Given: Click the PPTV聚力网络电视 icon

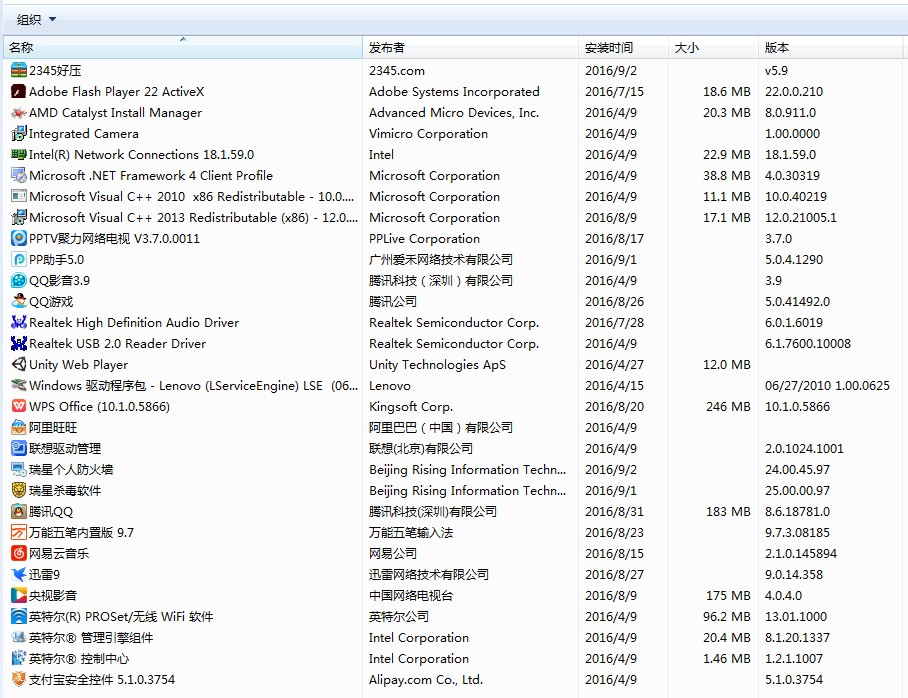Looking at the screenshot, I should [x=19, y=238].
